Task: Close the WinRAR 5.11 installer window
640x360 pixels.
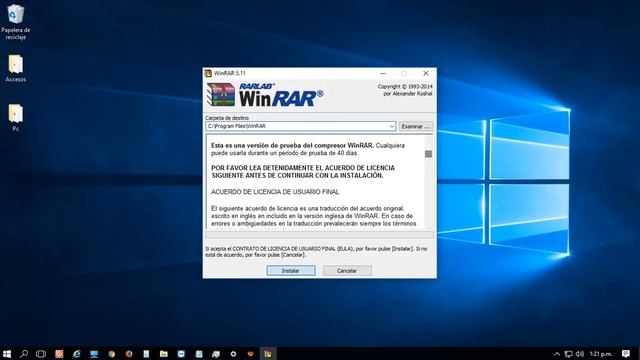Action: pos(426,73)
